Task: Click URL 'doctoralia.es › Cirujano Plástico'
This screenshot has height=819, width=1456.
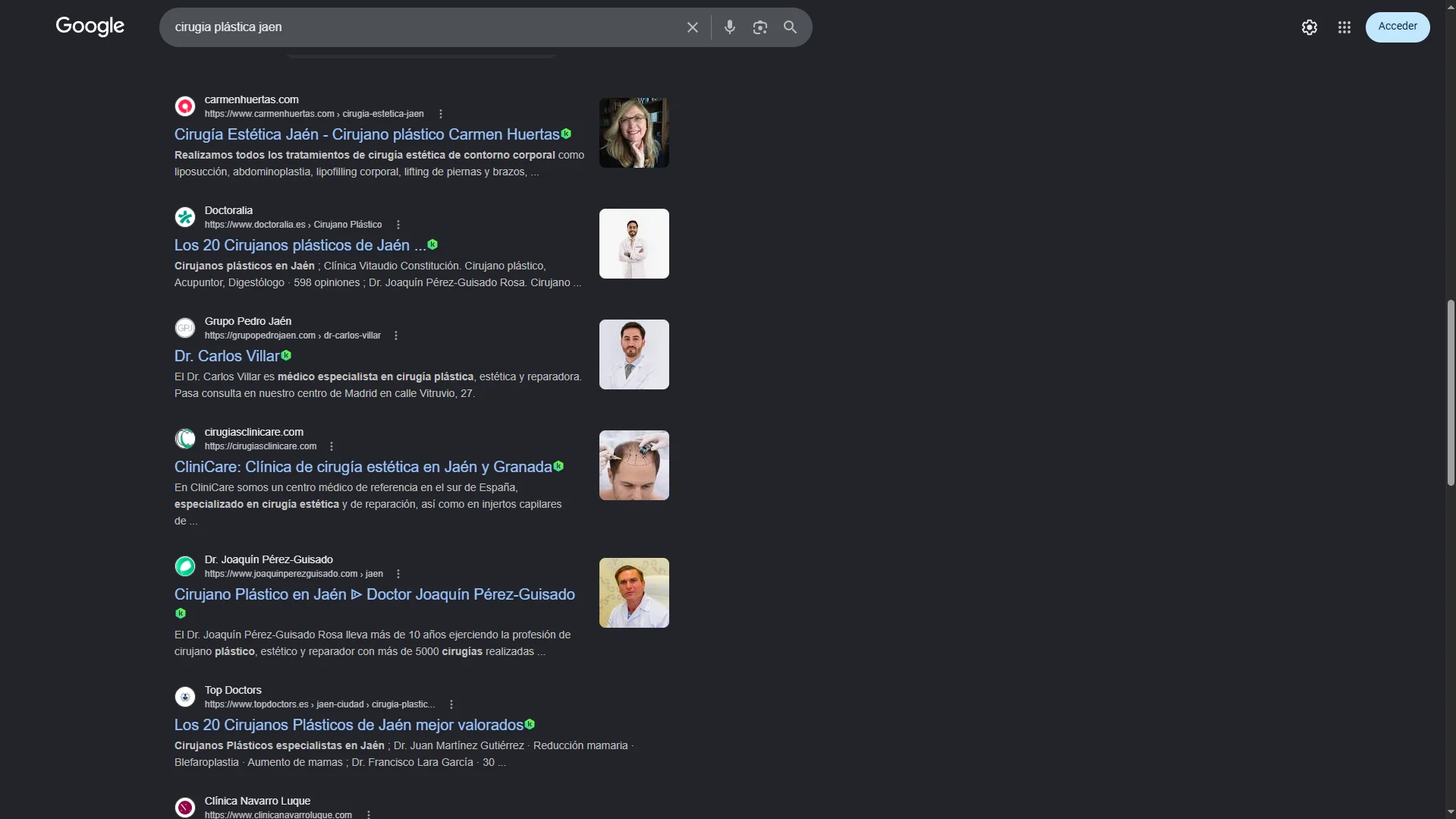Action: tap(293, 225)
